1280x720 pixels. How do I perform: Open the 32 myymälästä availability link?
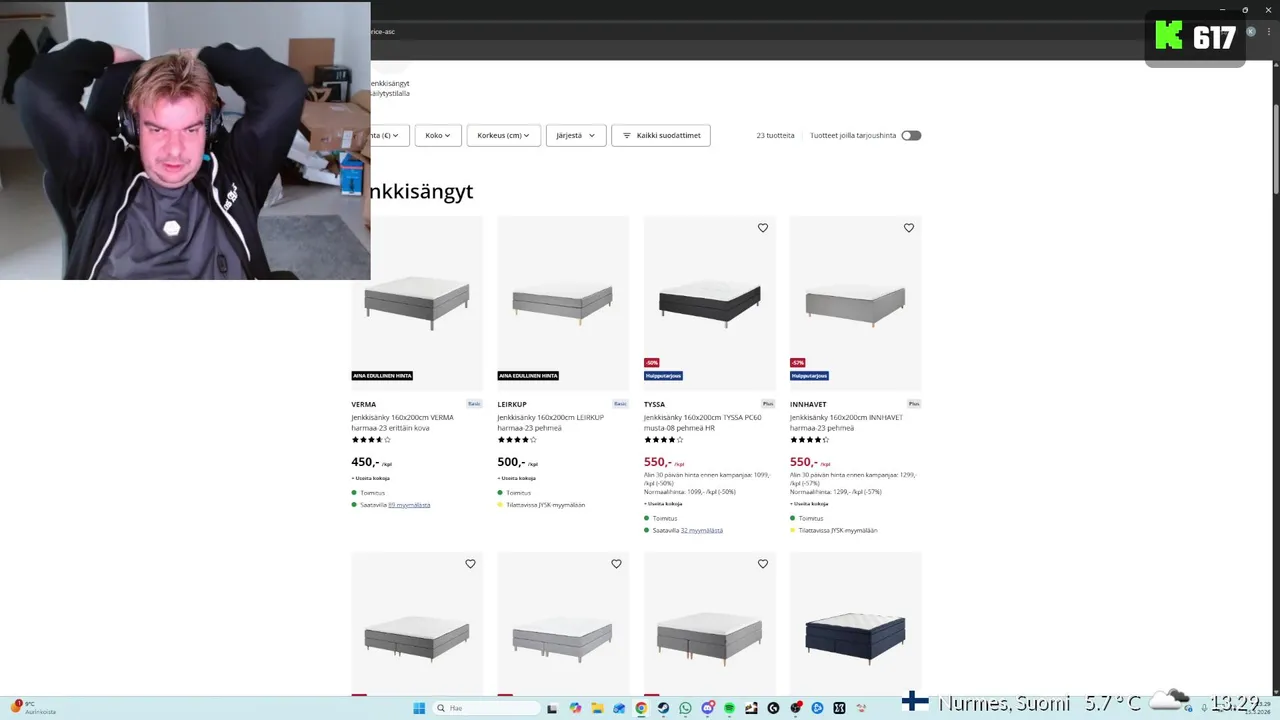pyautogui.click(x=702, y=531)
